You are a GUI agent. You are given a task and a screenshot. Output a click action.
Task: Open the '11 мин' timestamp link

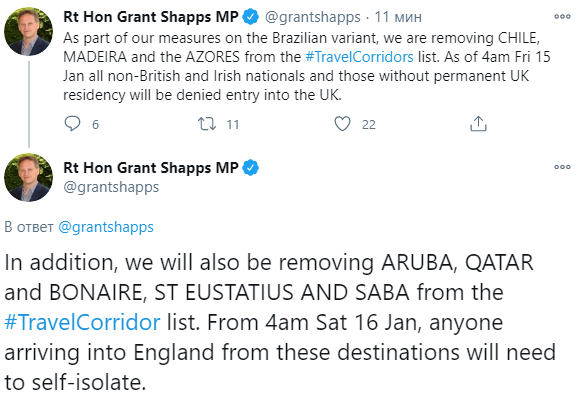point(398,17)
